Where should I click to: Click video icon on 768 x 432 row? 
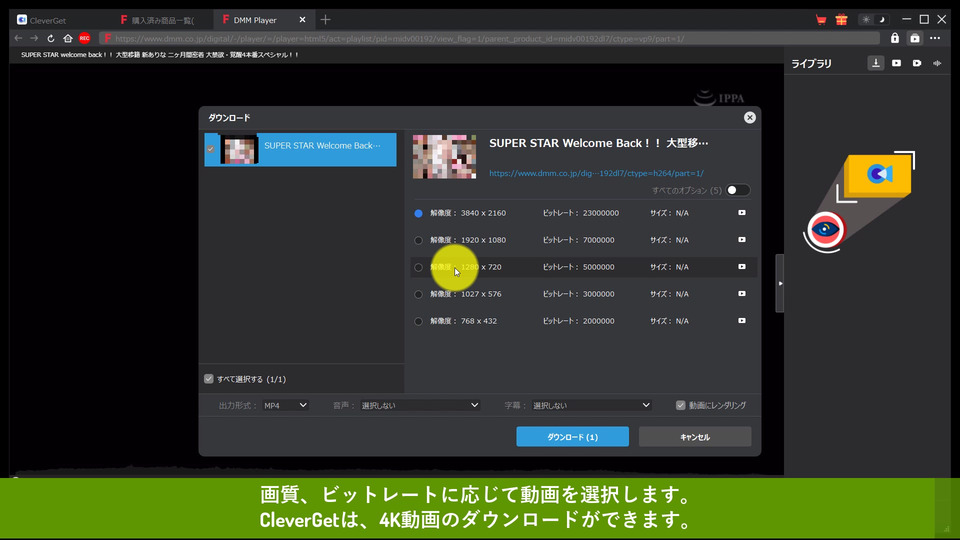[x=741, y=320]
